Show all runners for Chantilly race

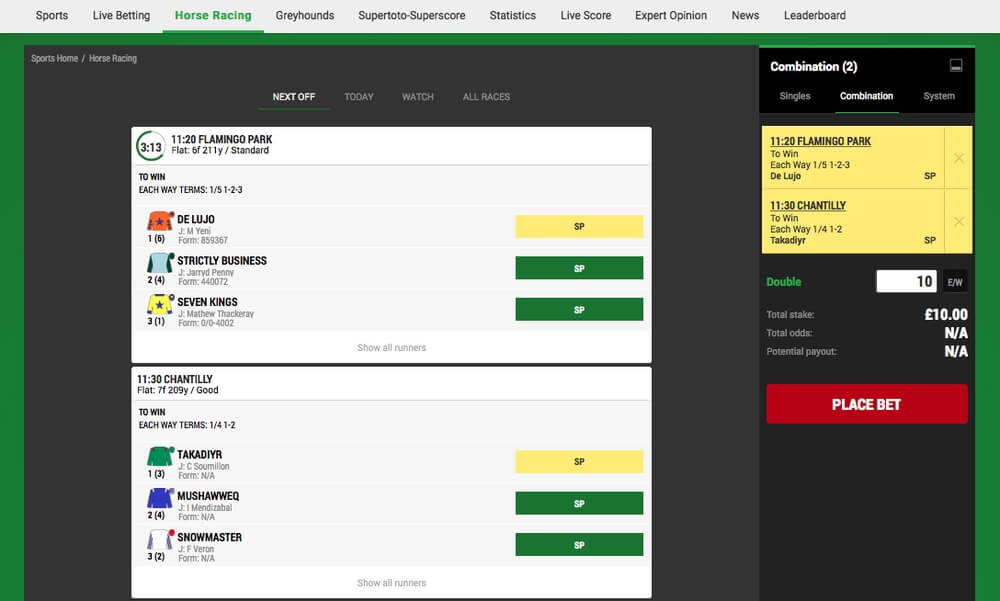click(x=392, y=583)
